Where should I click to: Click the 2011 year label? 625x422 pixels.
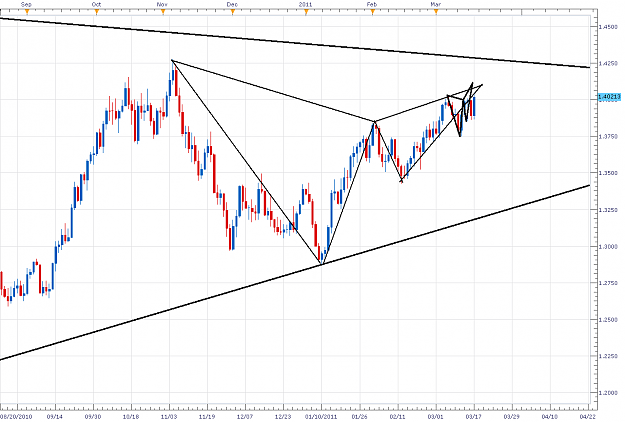tap(305, 4)
